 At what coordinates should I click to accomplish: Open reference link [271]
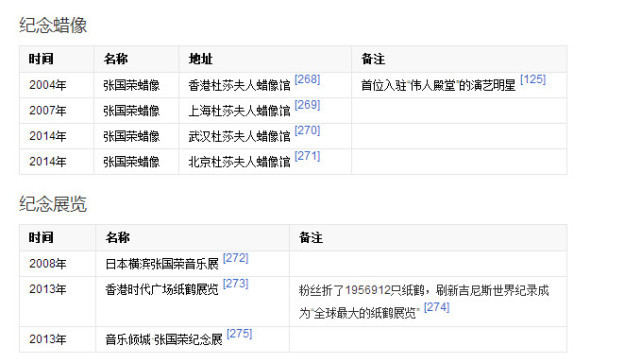click(x=307, y=156)
